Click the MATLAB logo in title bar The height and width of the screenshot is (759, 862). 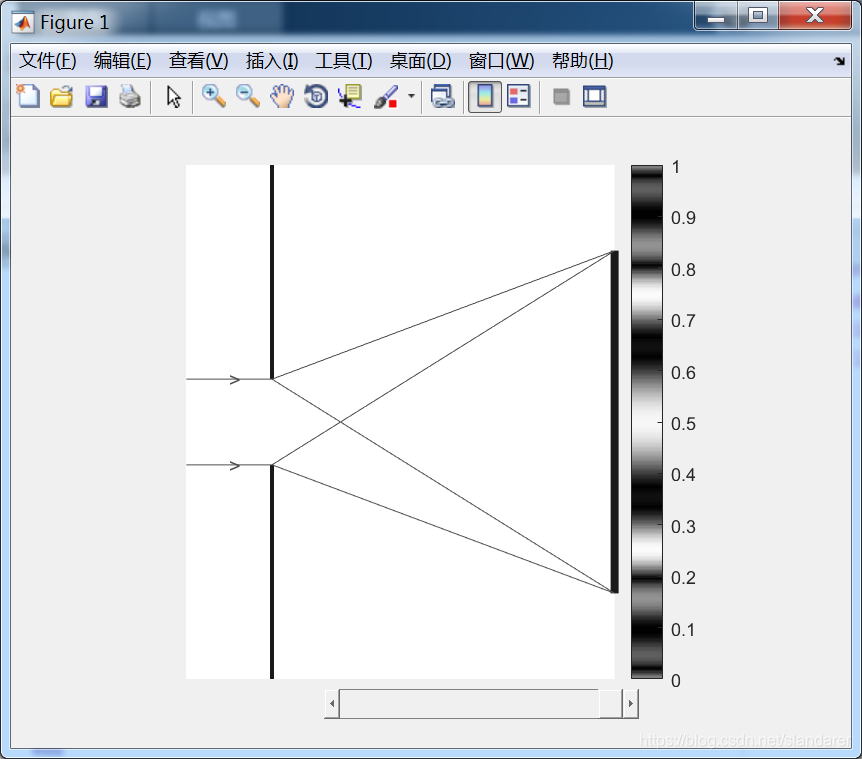[23, 23]
